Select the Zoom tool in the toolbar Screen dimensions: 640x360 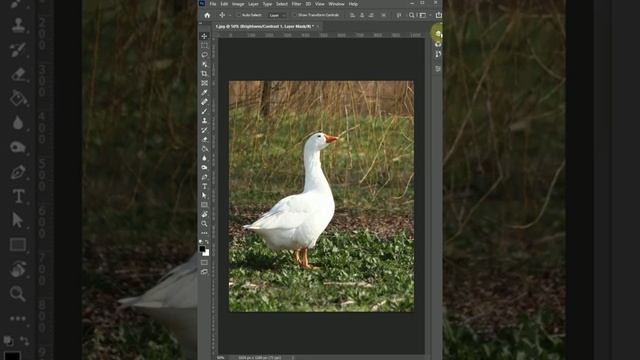pyautogui.click(x=204, y=224)
